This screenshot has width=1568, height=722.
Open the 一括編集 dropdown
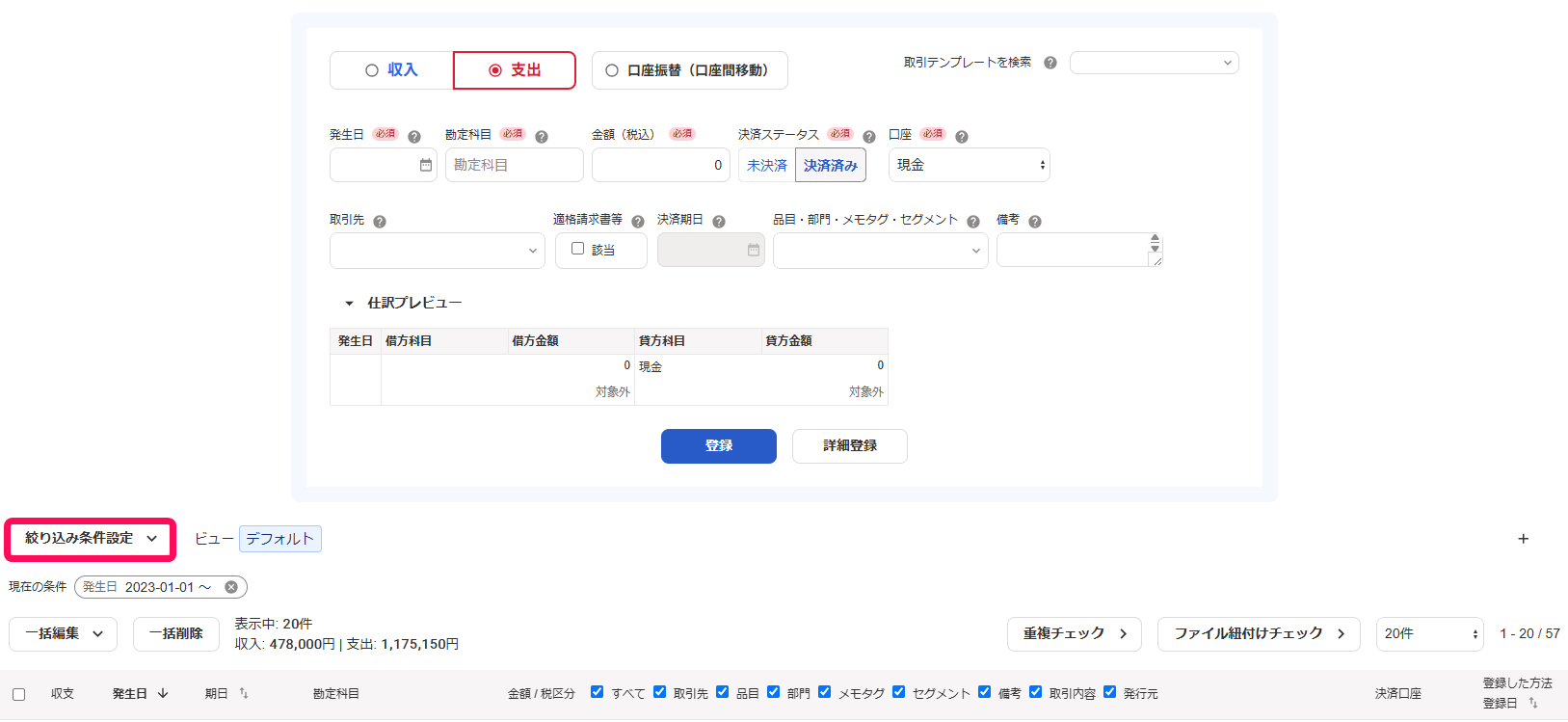pyautogui.click(x=64, y=634)
